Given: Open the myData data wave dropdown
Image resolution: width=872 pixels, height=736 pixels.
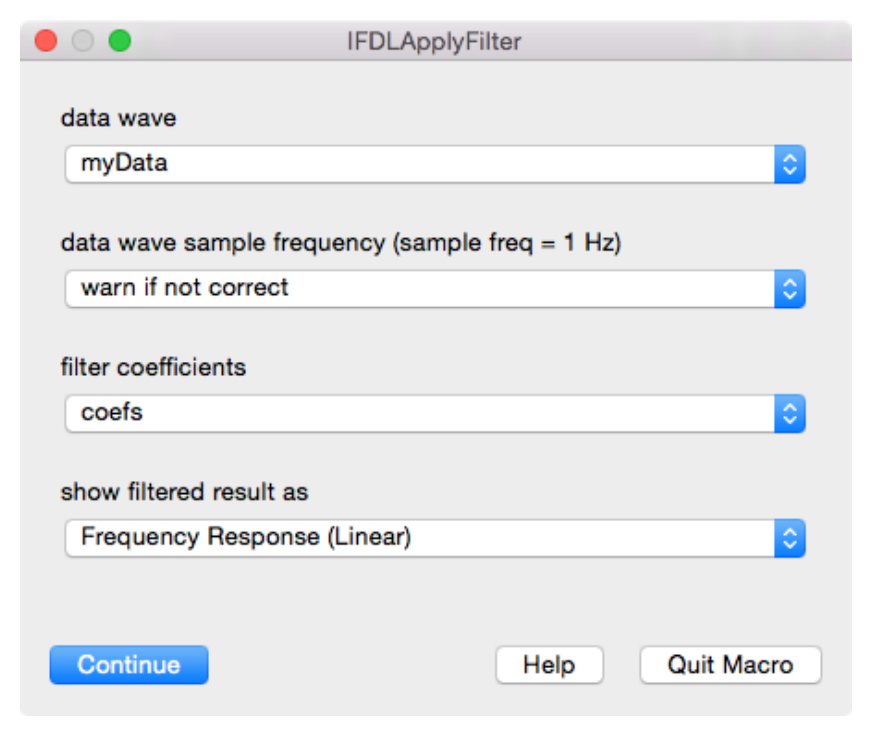Looking at the screenshot, I should tap(420, 164).
